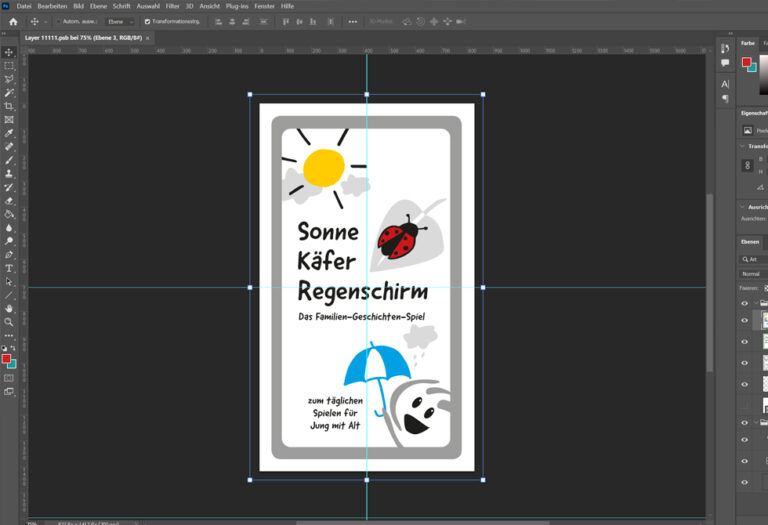This screenshot has height=525, width=768.
Task: Activate the Zoom tool
Action: [x=9, y=322]
